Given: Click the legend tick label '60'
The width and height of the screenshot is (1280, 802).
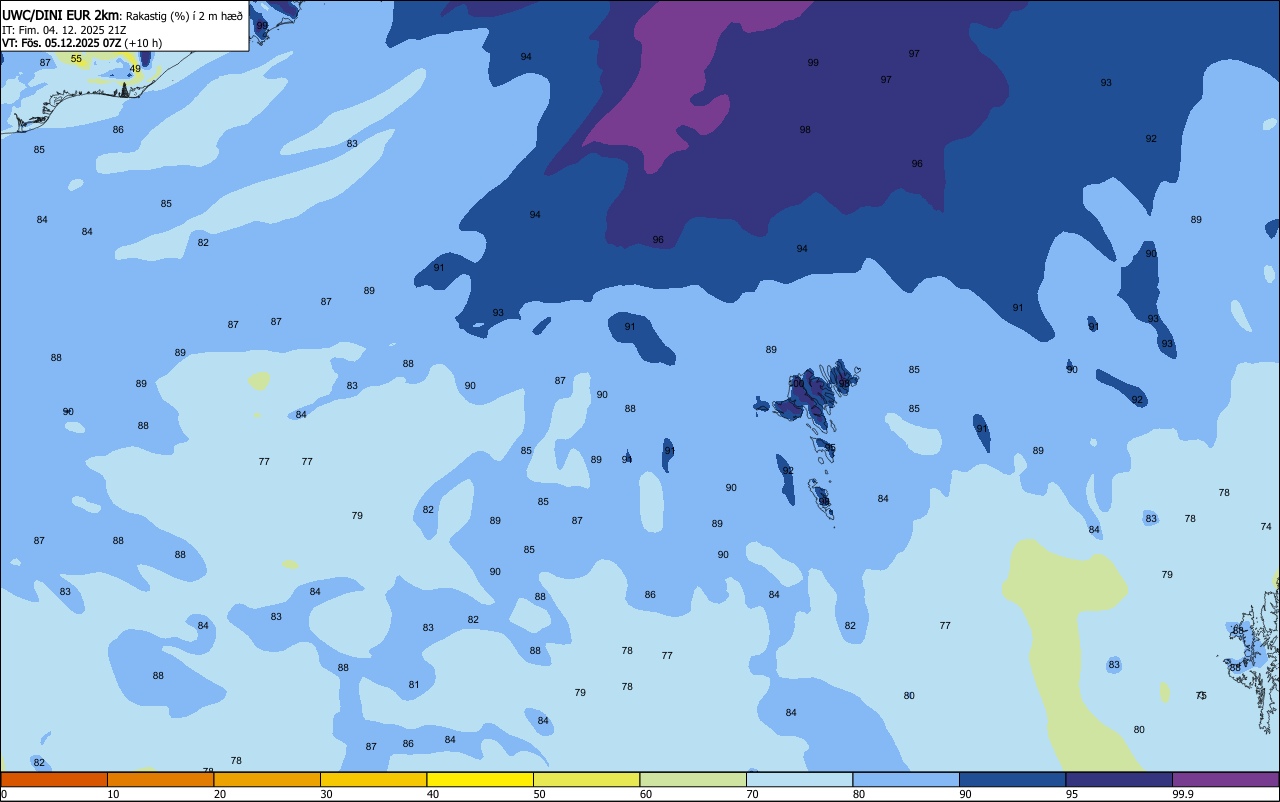Looking at the screenshot, I should [646, 794].
